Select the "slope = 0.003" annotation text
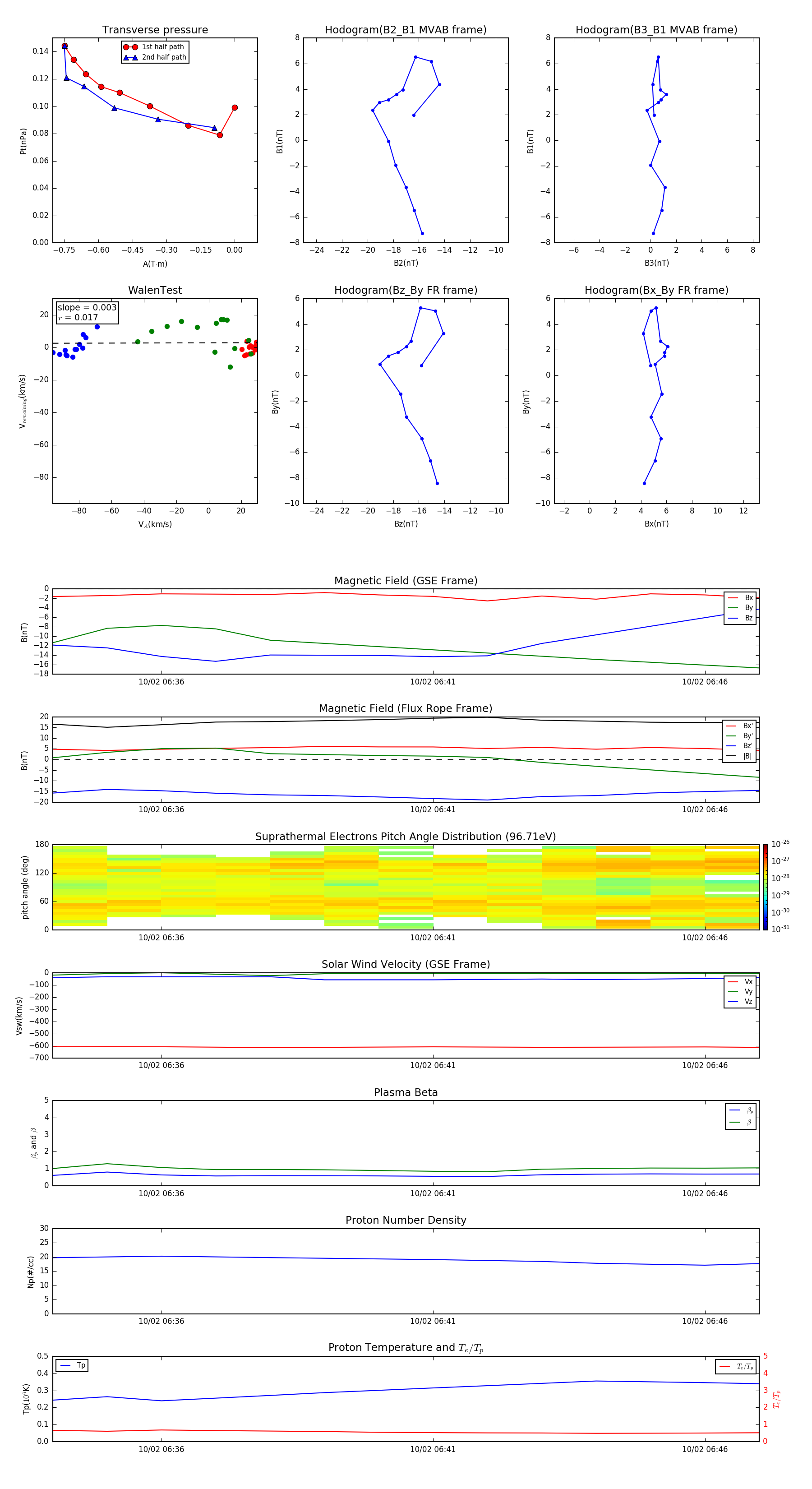Image resolution: width=812 pixels, height=1489 pixels. [x=87, y=308]
